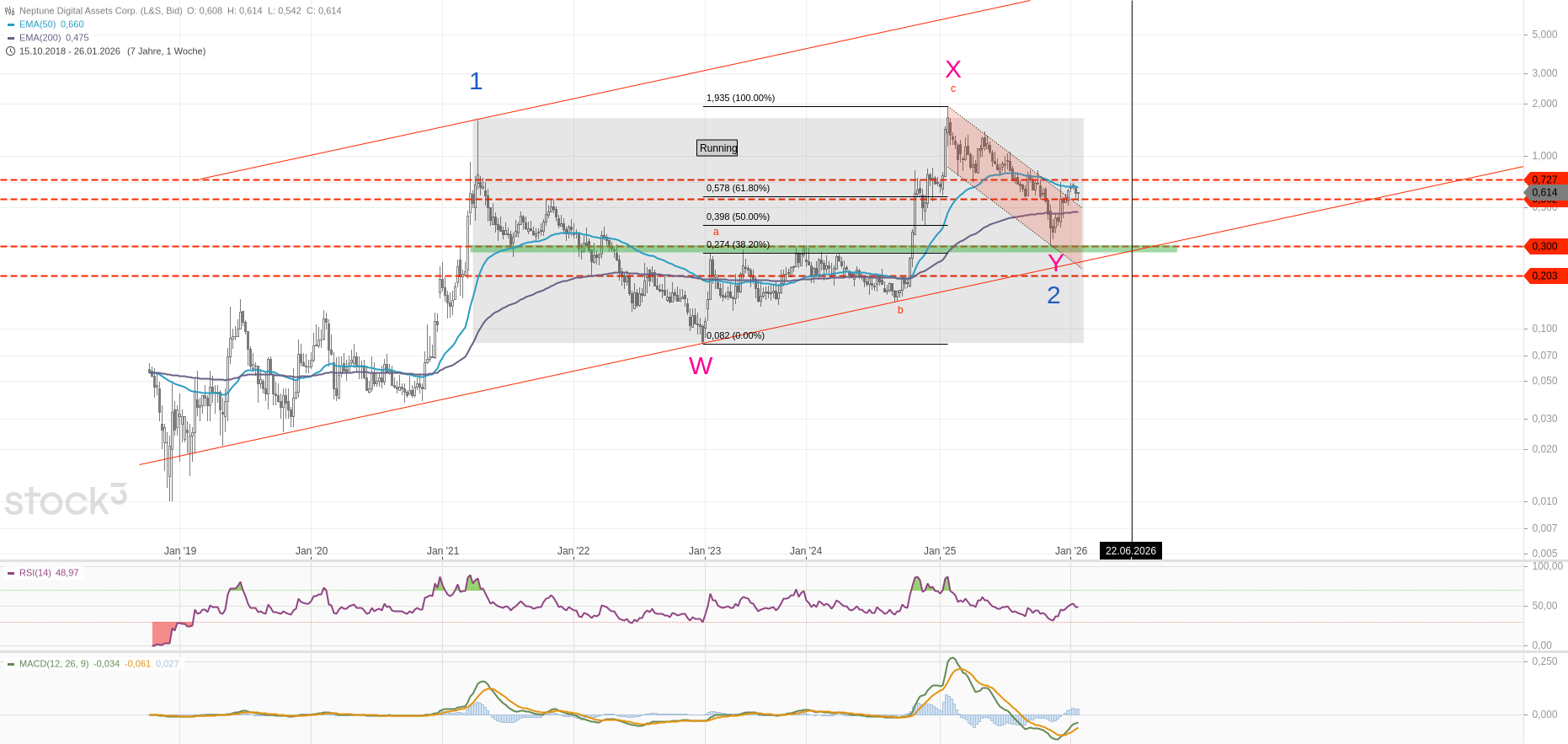
Task: Toggle the EMA(200) indicator legend entry
Action: 53,38
